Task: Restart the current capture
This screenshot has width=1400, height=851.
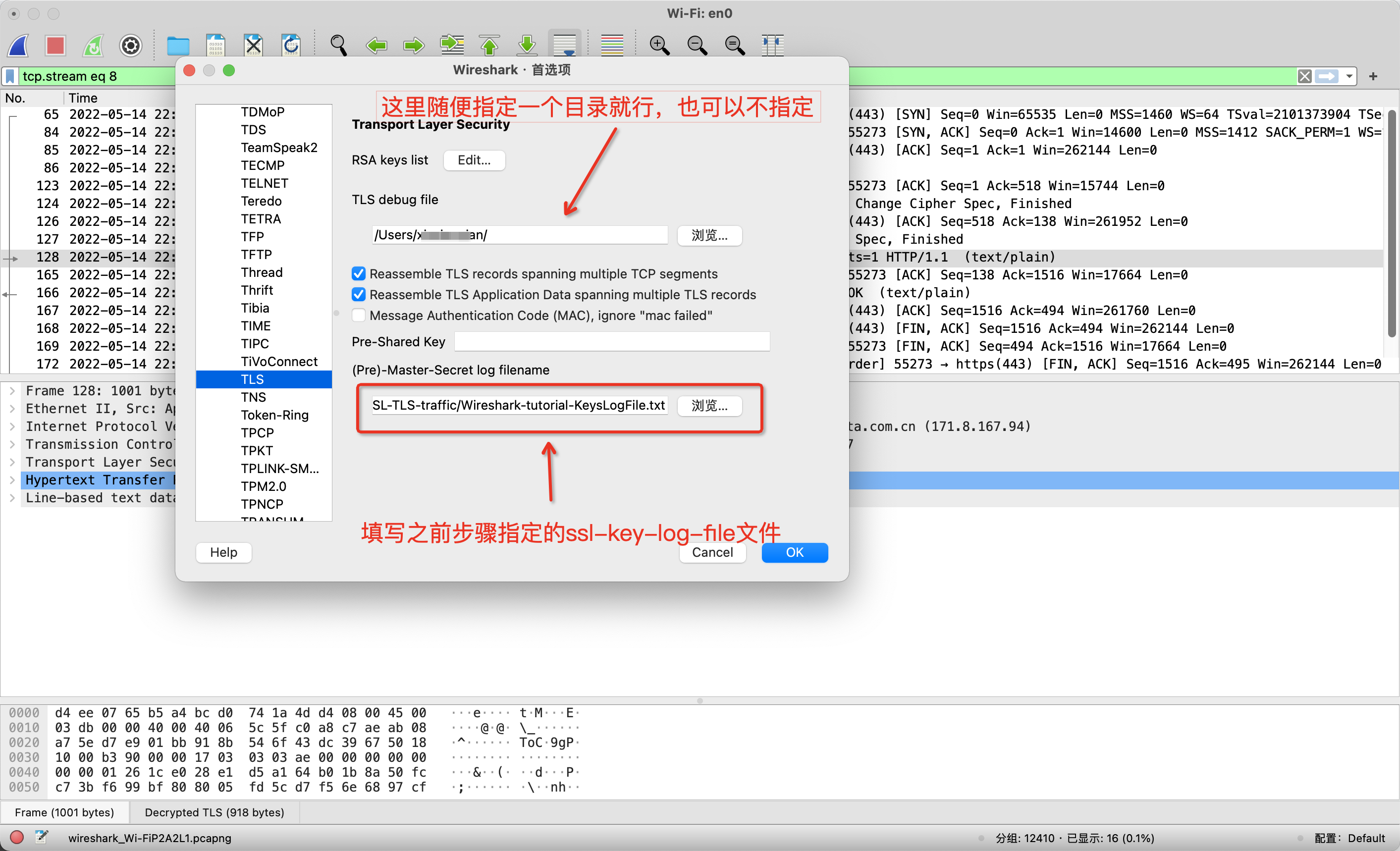Action: pos(93,46)
